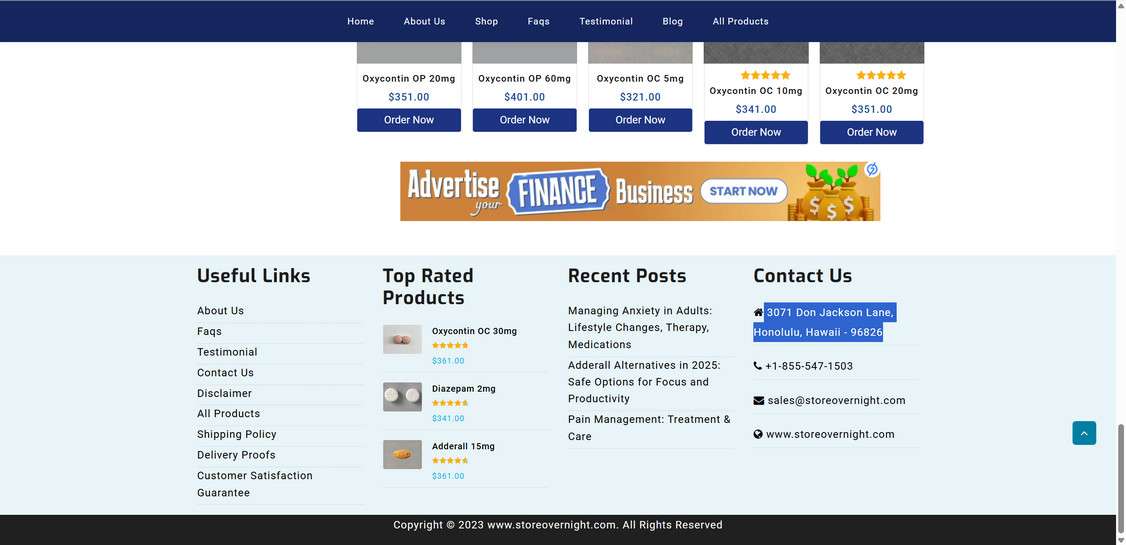Click Order Now for Oxycontin OP 60mg
Screen dimensions: 1126x545
point(524,120)
